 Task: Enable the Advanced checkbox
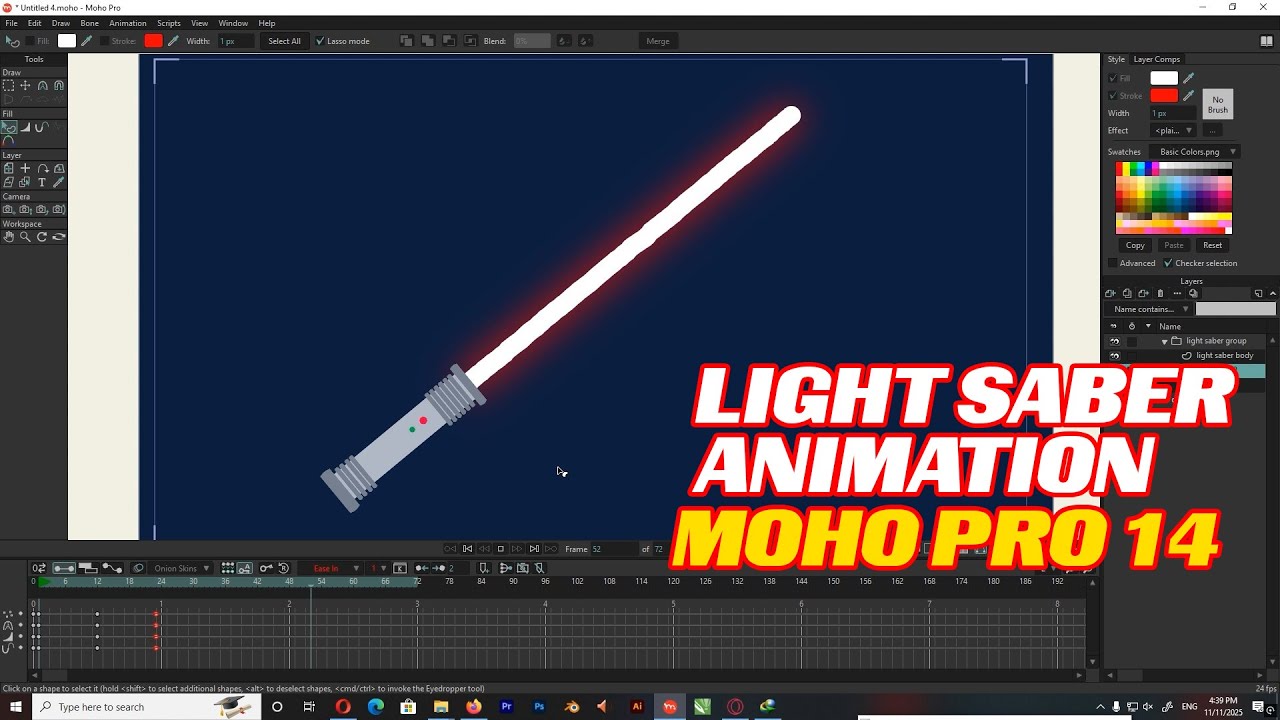click(x=1113, y=263)
